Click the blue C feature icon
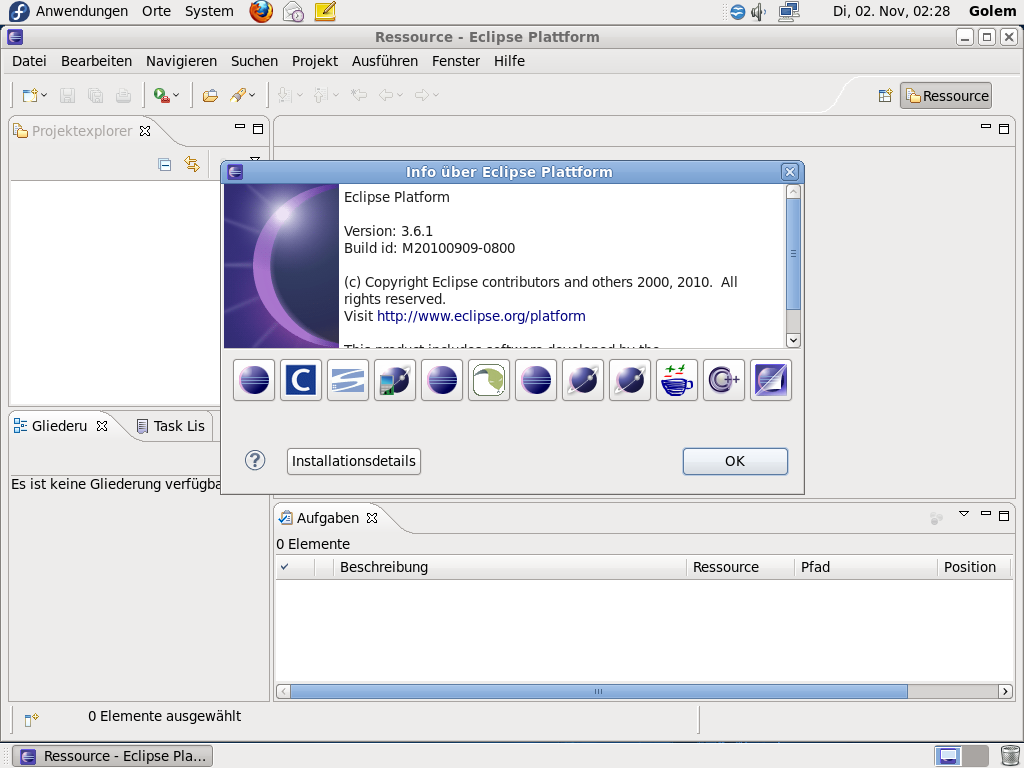Screen dimensions: 1024x768 (x=301, y=380)
